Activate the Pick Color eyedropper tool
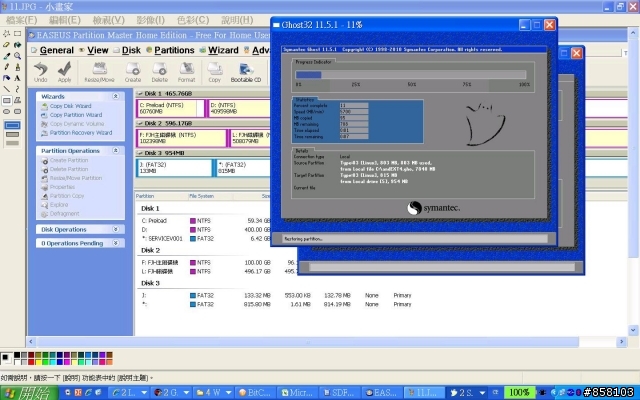 click(x=7, y=56)
